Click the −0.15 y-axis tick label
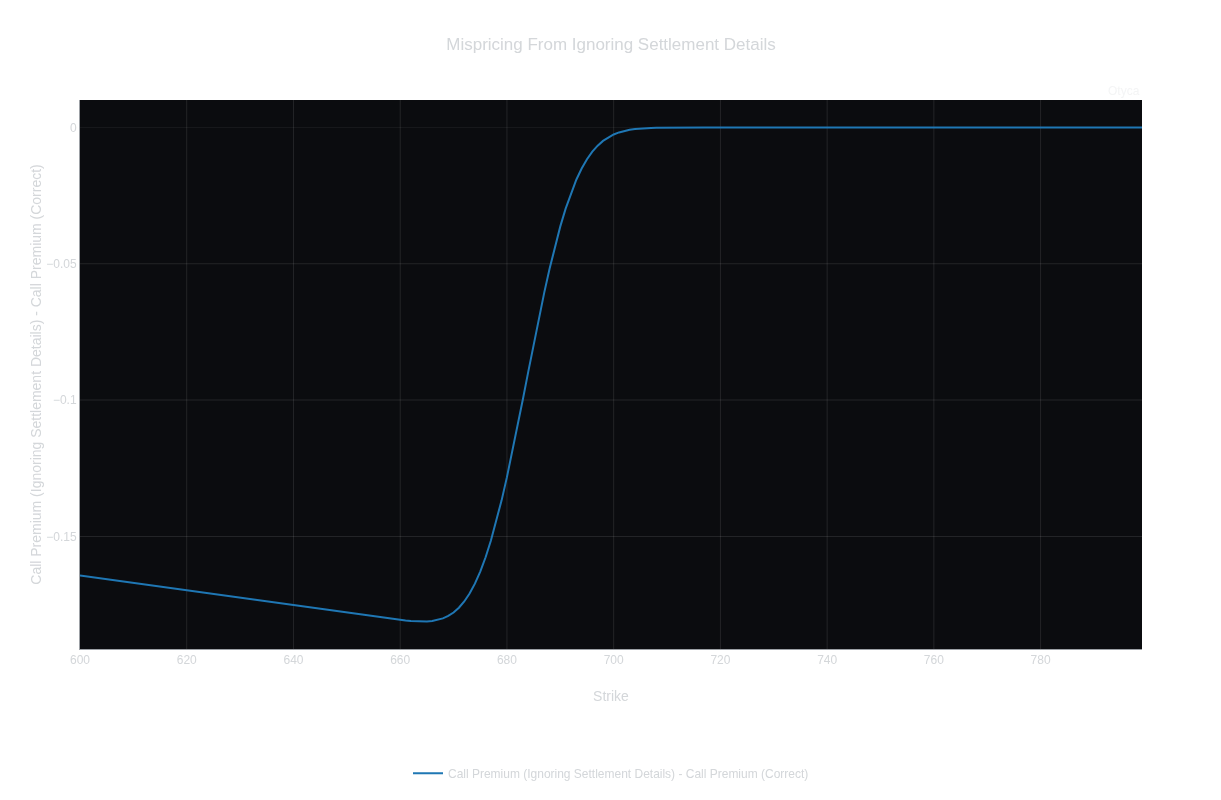The width and height of the screenshot is (1221, 800). 61,537
